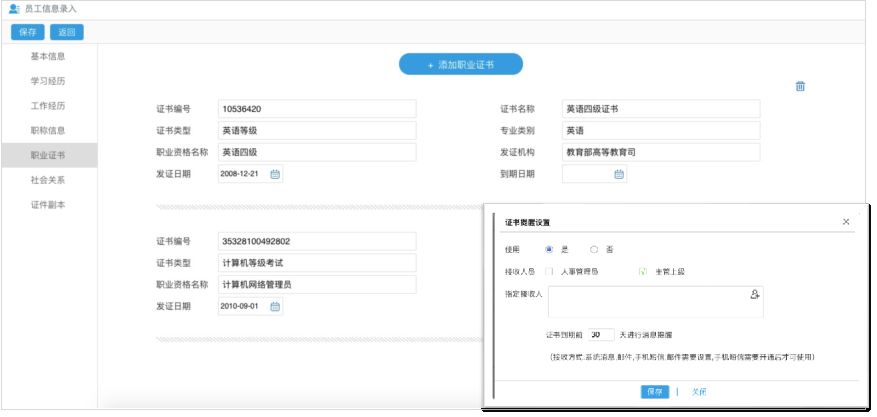Uncheck the 主管上级 checkbox
This screenshot has height=417, width=877.
click(x=643, y=271)
